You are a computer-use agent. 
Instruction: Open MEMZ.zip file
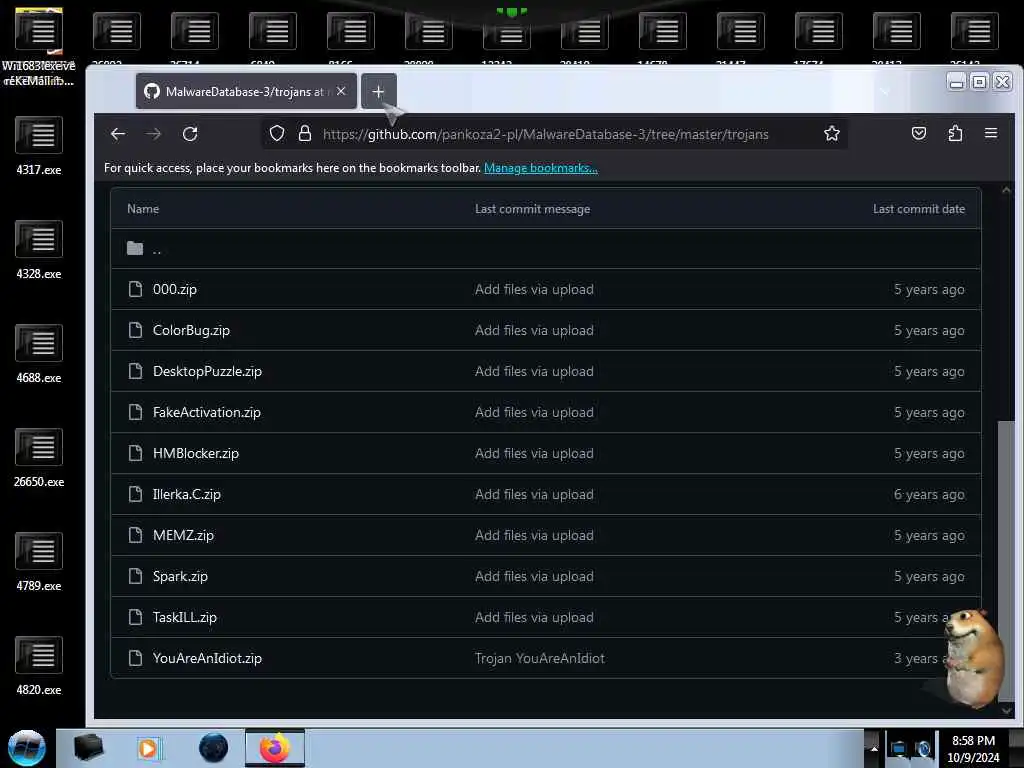click(184, 536)
